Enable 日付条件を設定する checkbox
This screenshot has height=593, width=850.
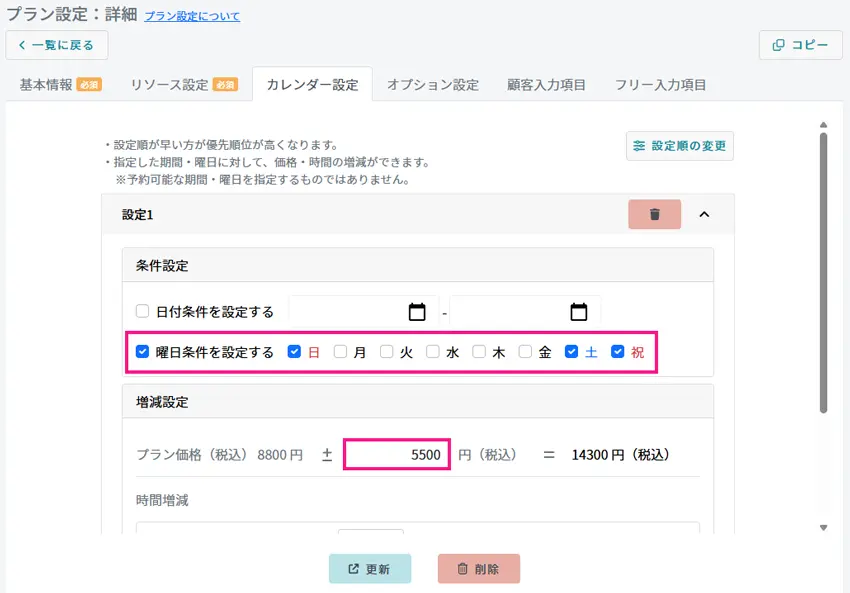pos(142,311)
